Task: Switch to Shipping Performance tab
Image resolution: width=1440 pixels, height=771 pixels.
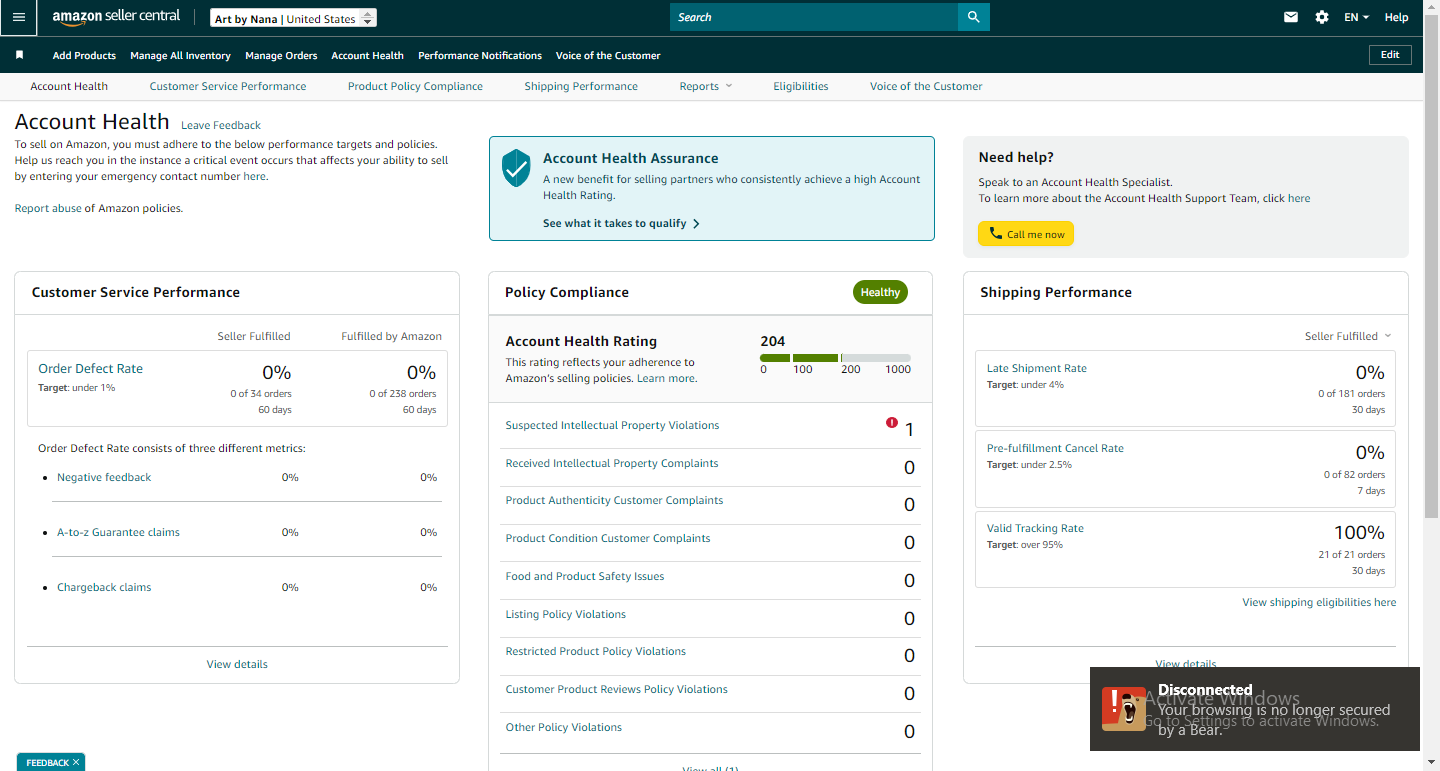Action: 581,86
